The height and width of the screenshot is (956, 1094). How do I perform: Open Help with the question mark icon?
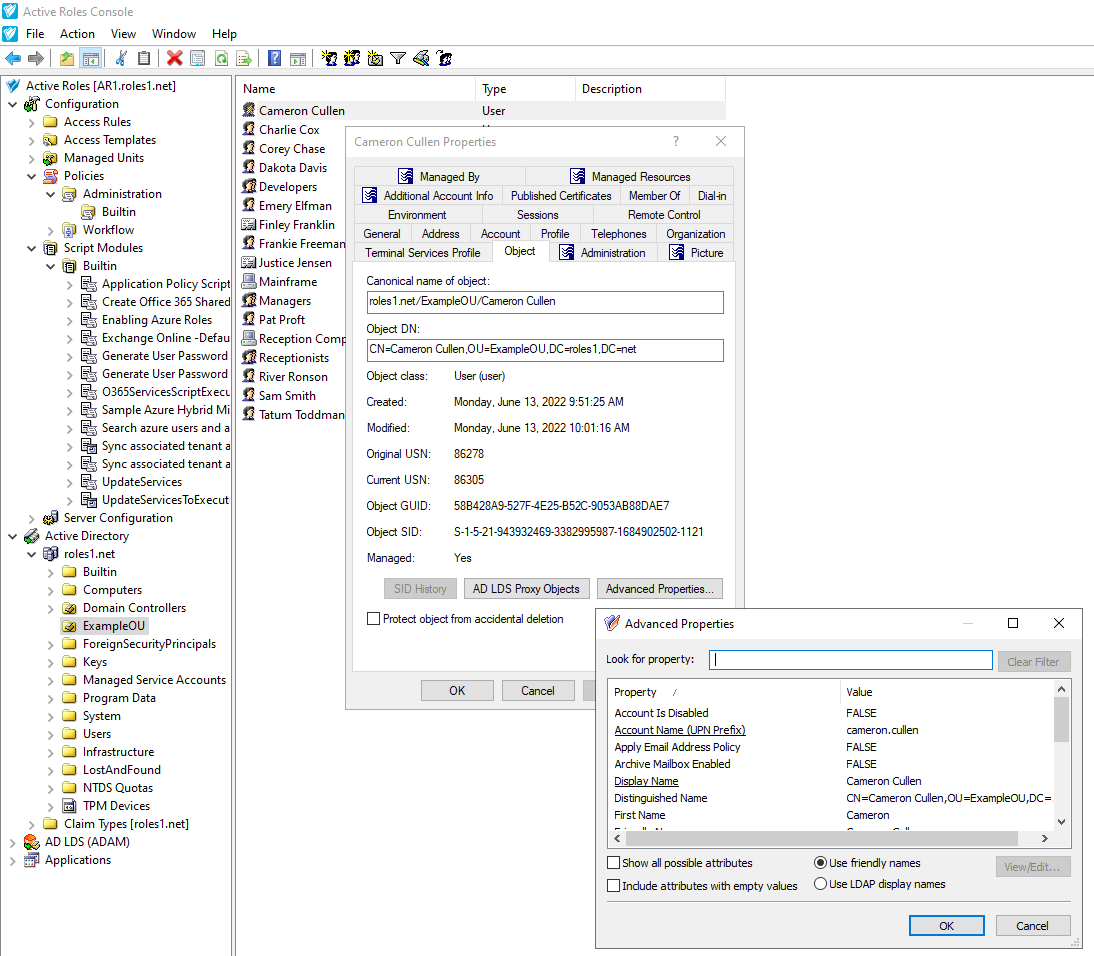[x=275, y=59]
